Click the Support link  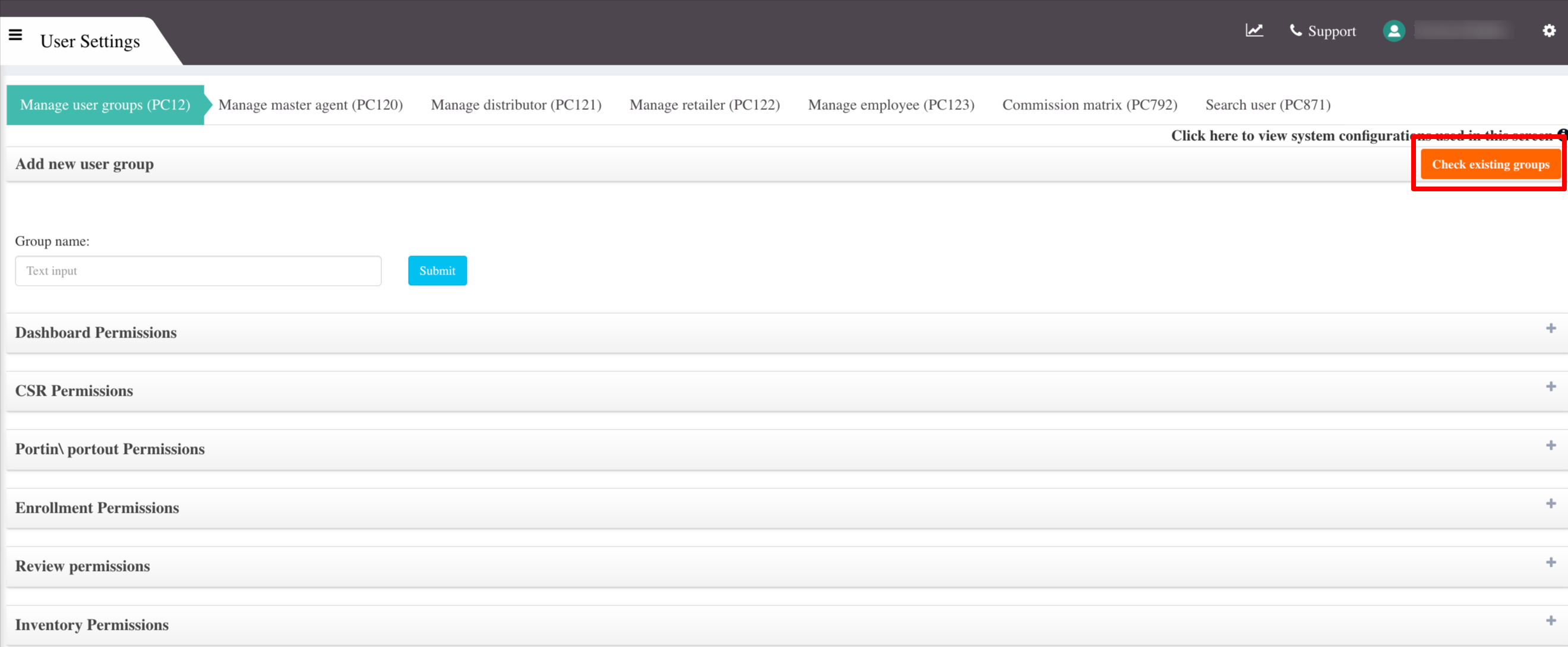click(1332, 31)
